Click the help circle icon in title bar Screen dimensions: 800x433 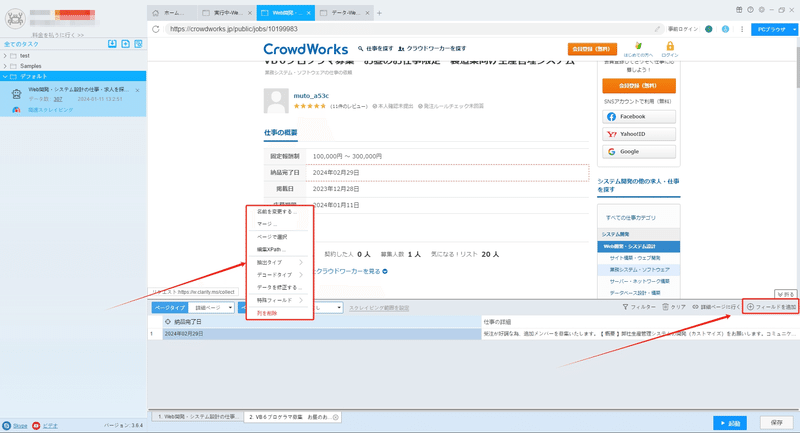click(750, 10)
